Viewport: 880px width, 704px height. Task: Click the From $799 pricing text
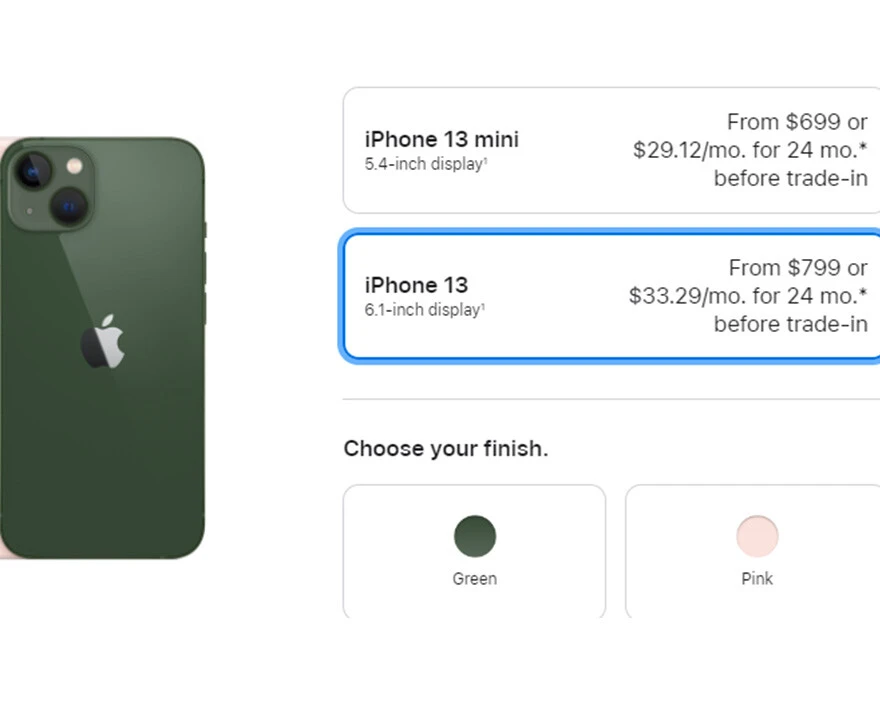tap(797, 268)
